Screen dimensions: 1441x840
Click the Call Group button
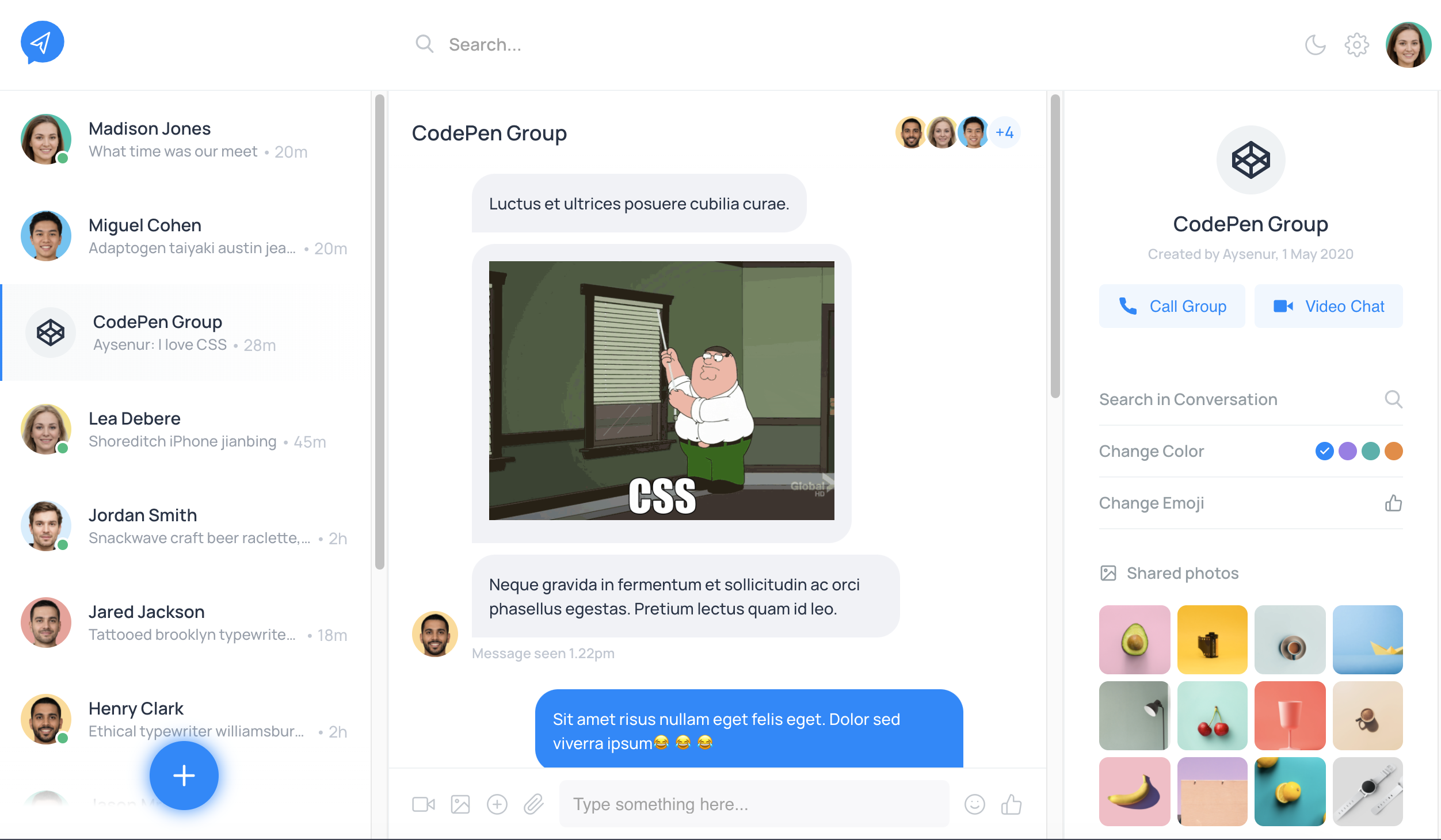tap(1172, 306)
